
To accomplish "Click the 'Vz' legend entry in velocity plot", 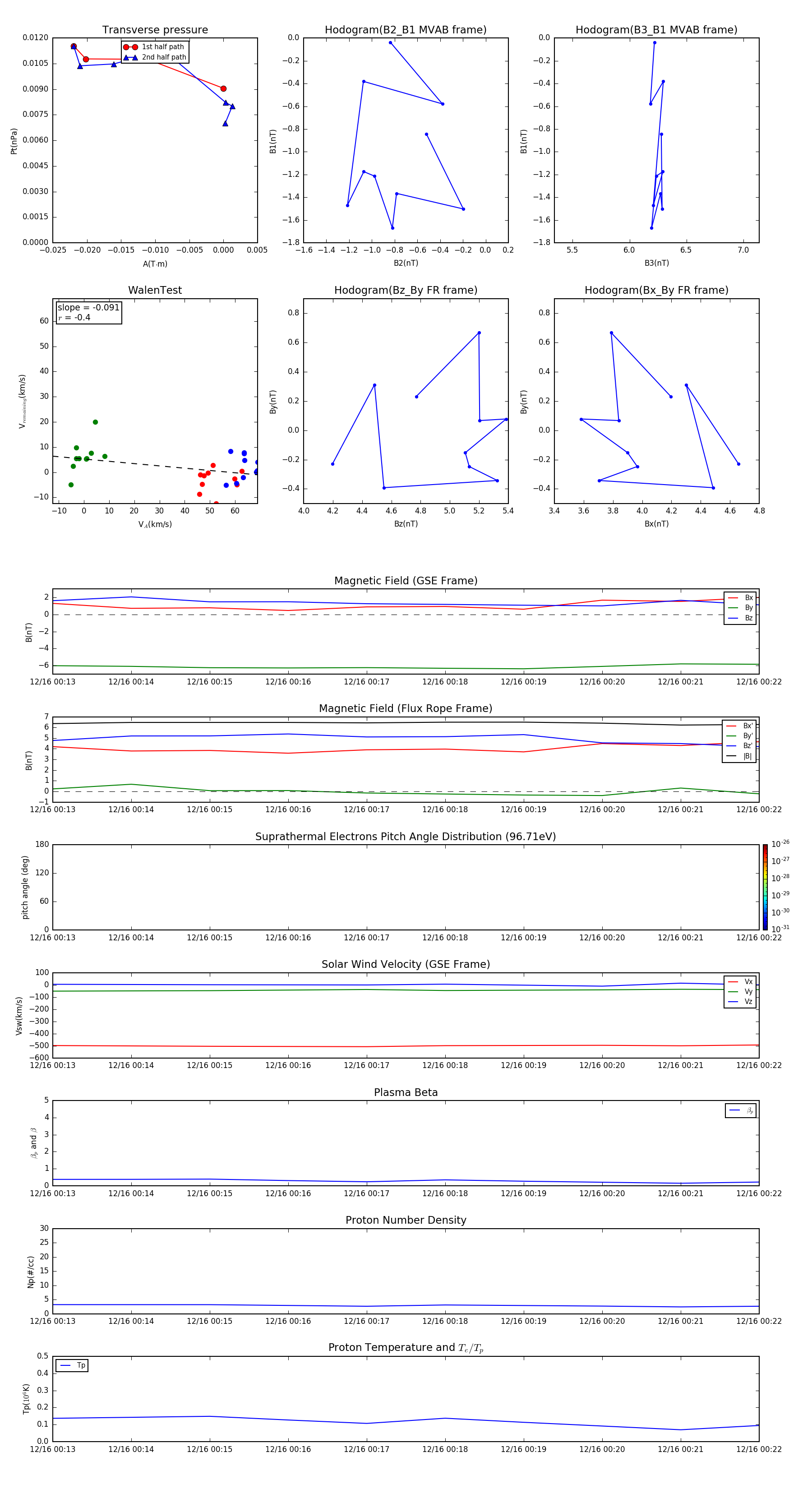I will 740,1002.
